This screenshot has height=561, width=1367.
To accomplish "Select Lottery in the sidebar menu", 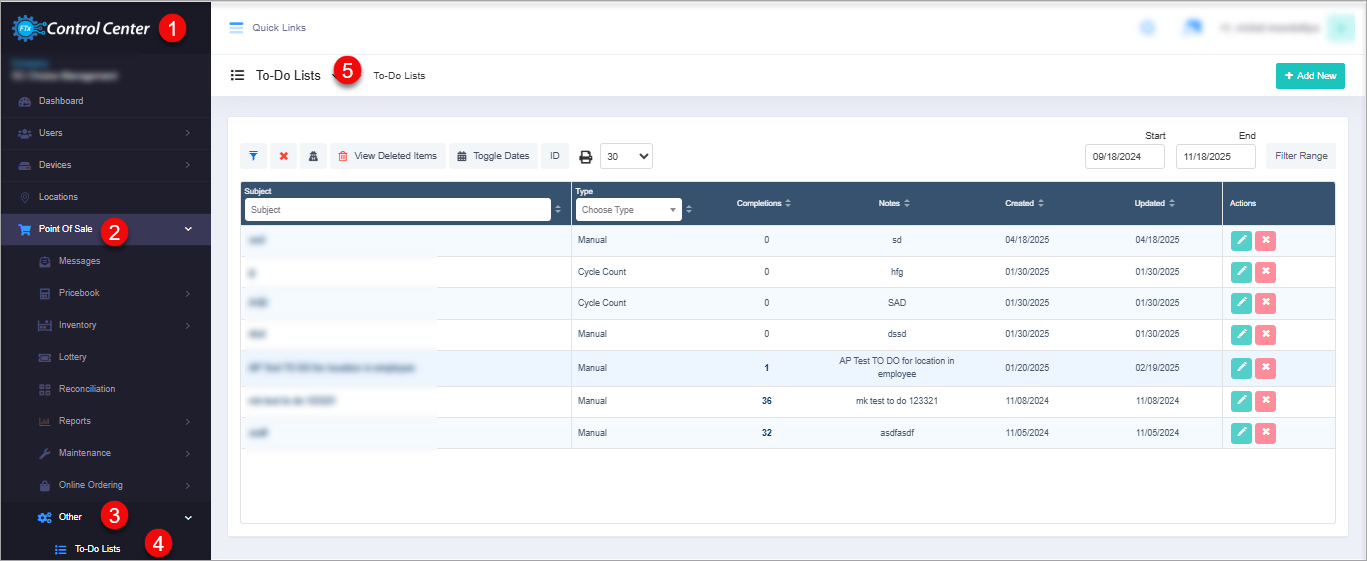I will 72,357.
